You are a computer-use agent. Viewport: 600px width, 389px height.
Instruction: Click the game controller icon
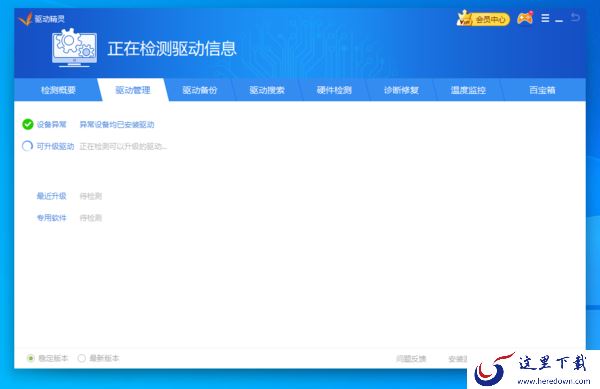[x=525, y=18]
